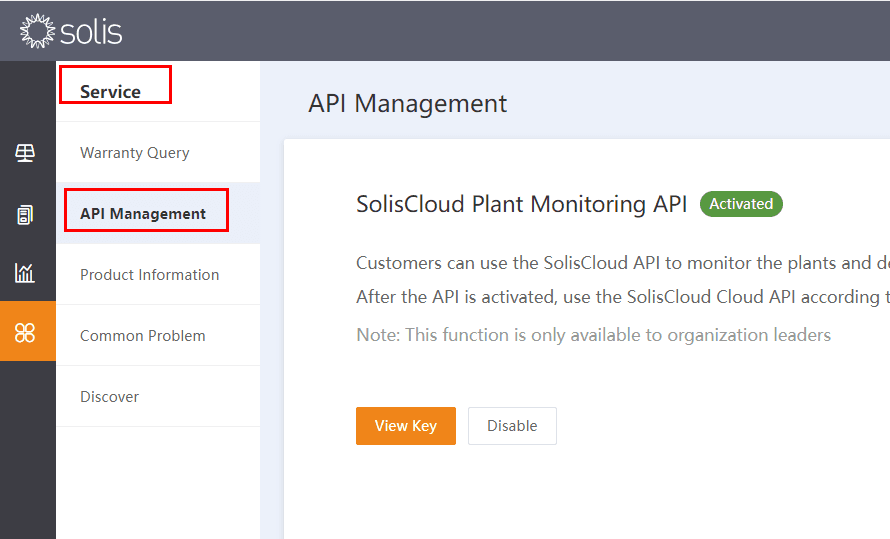Viewport: 890px width, 539px height.
Task: Click the line starting 'Customers can use'
Action: [x=623, y=263]
